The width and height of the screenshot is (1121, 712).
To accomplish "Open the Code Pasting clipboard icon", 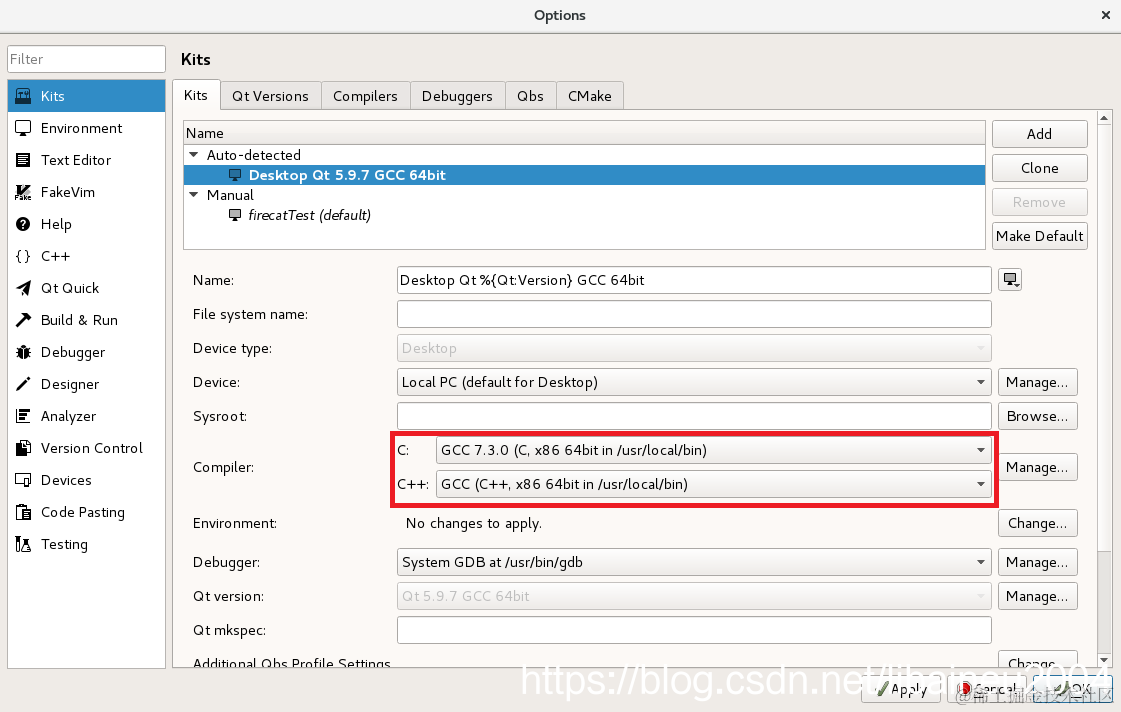I will [x=23, y=512].
